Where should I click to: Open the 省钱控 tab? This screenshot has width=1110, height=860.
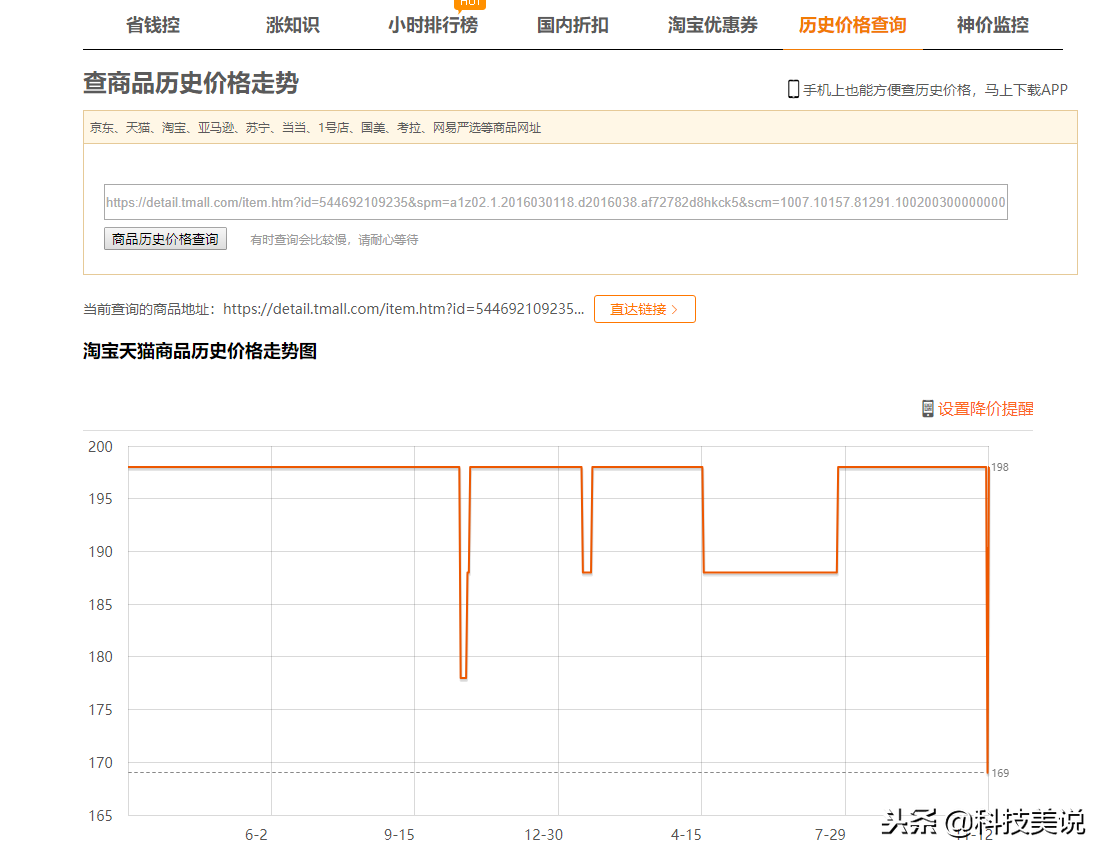pos(153,25)
